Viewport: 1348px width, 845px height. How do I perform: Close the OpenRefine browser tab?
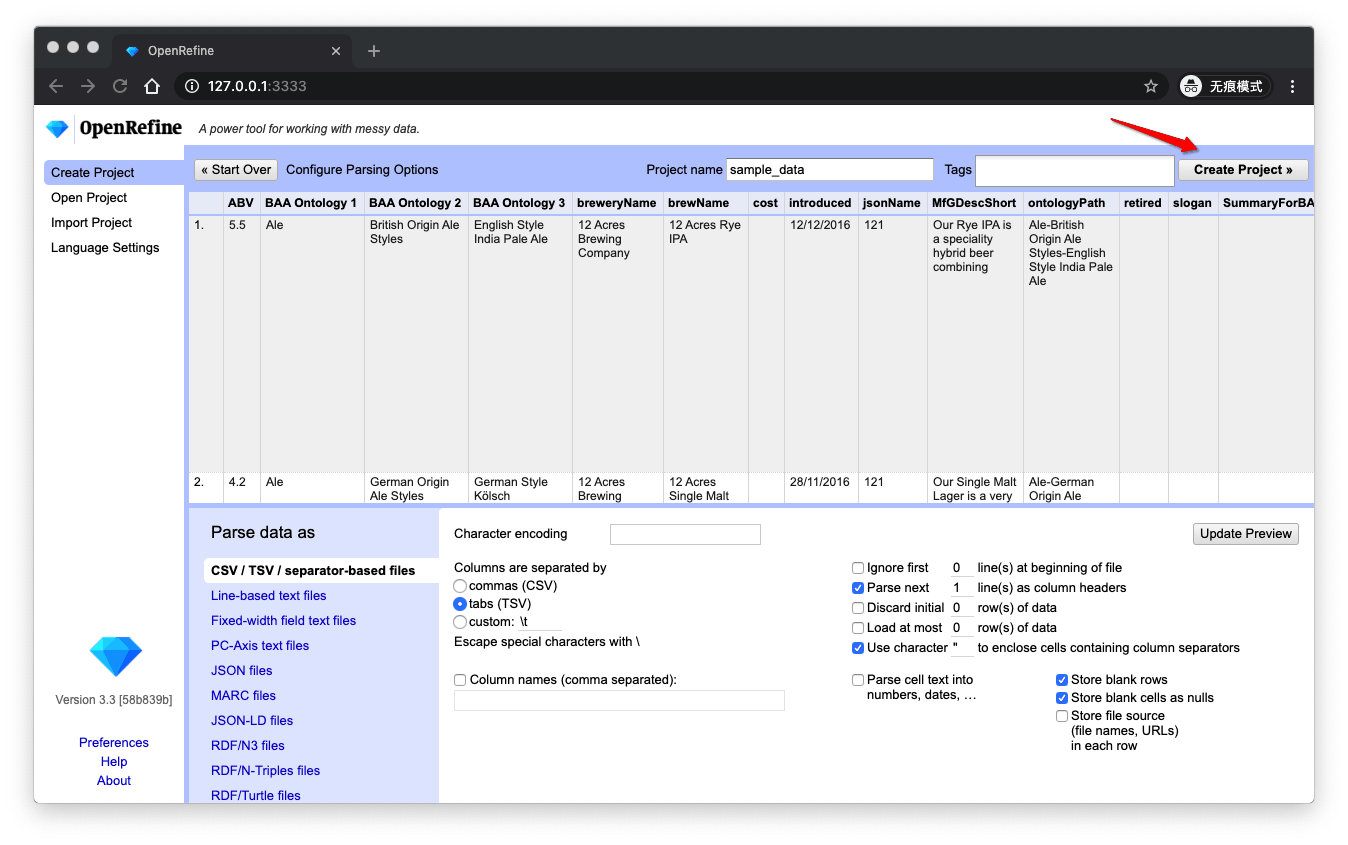click(336, 51)
